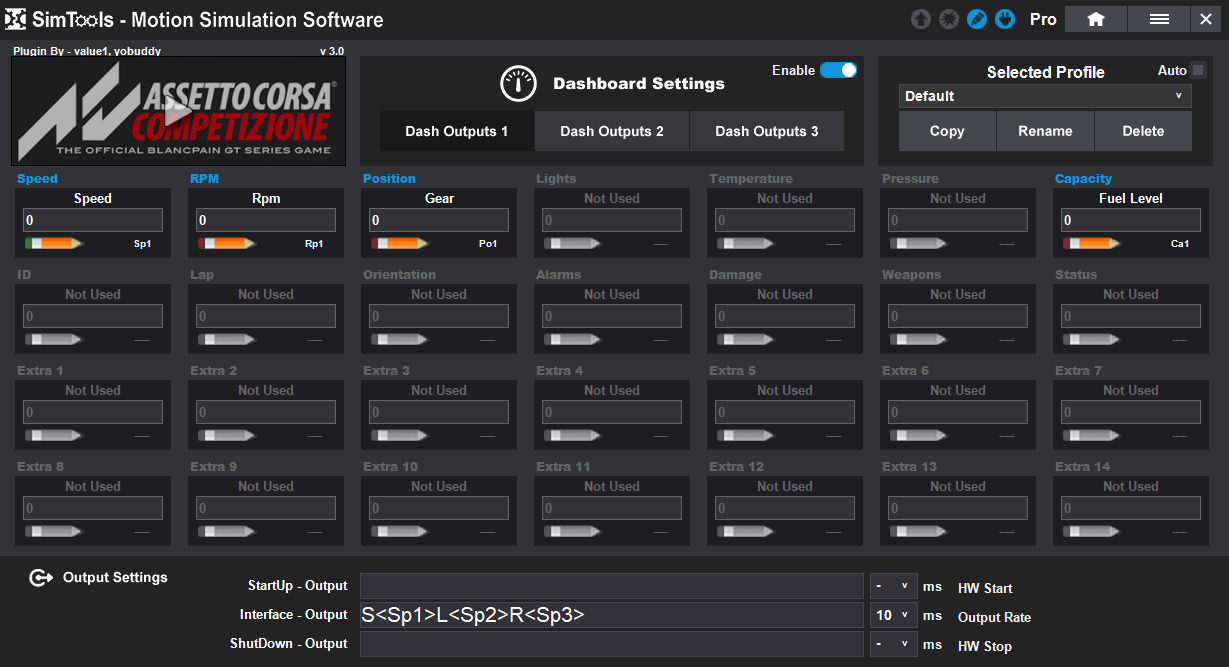Click the Rename profile button
The image size is (1229, 667).
[x=1045, y=131]
